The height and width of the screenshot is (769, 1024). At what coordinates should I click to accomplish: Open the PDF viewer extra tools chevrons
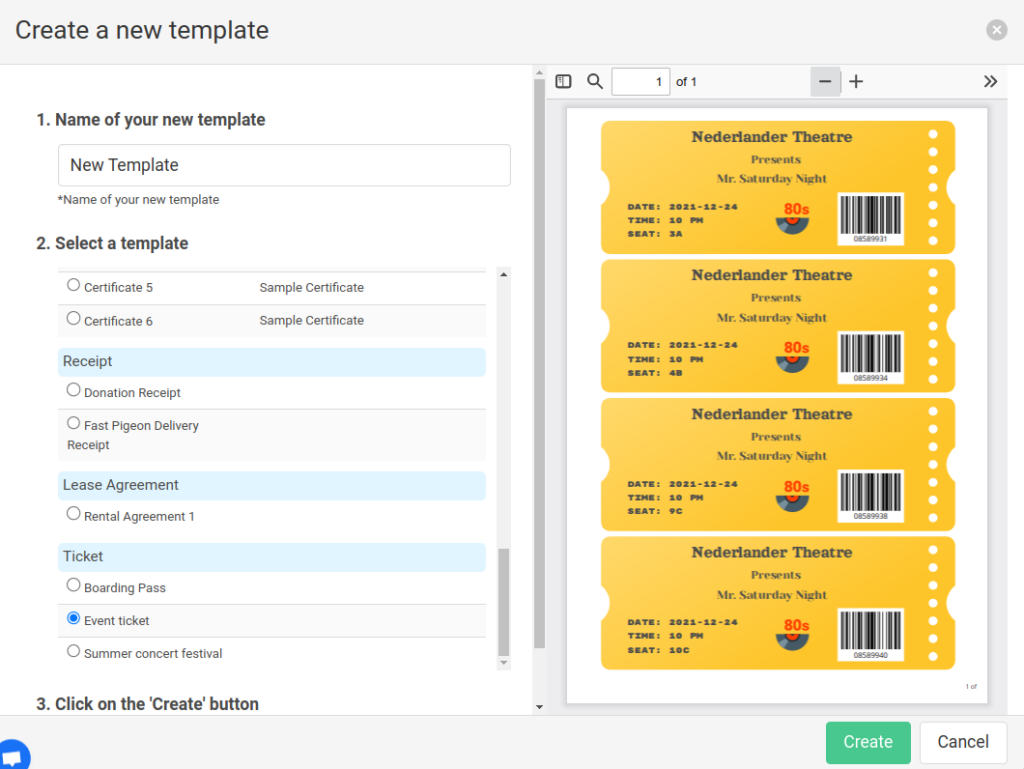click(x=990, y=82)
